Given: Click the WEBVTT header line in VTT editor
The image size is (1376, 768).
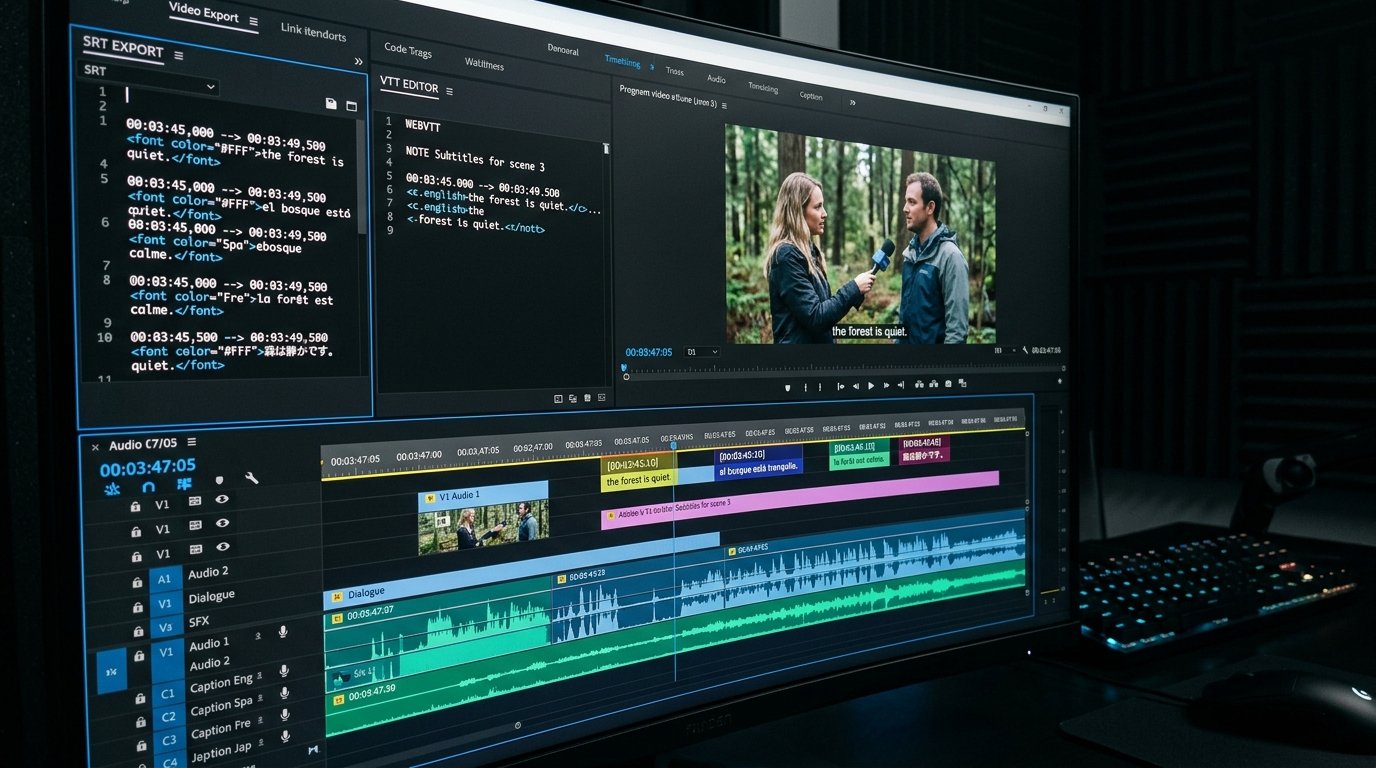Looking at the screenshot, I should coord(422,126).
